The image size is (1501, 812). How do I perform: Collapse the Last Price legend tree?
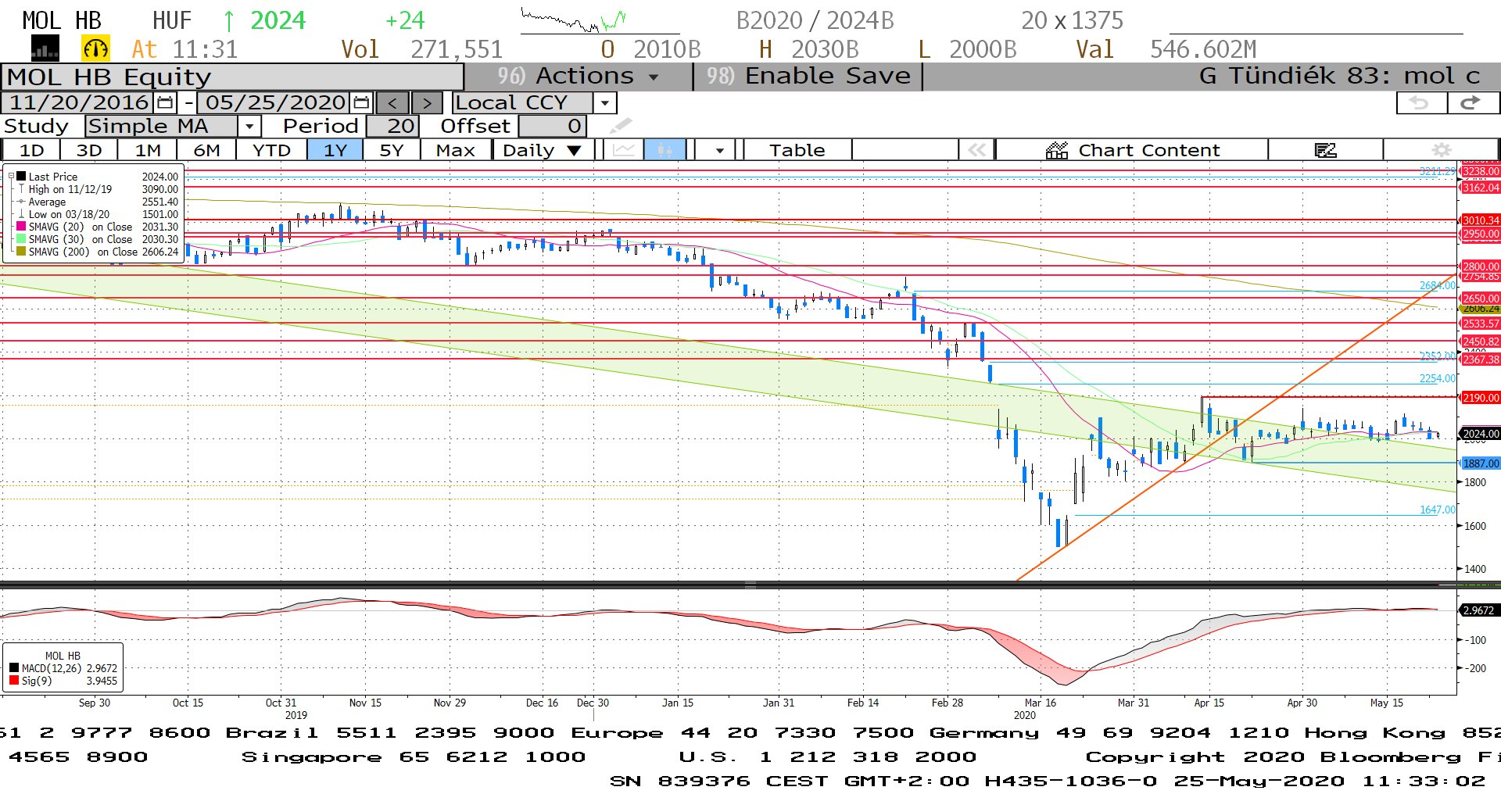[x=11, y=177]
